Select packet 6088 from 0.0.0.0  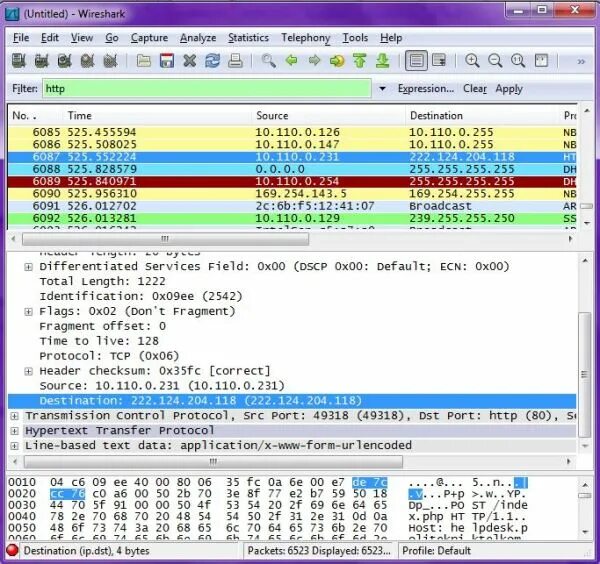coord(292,169)
